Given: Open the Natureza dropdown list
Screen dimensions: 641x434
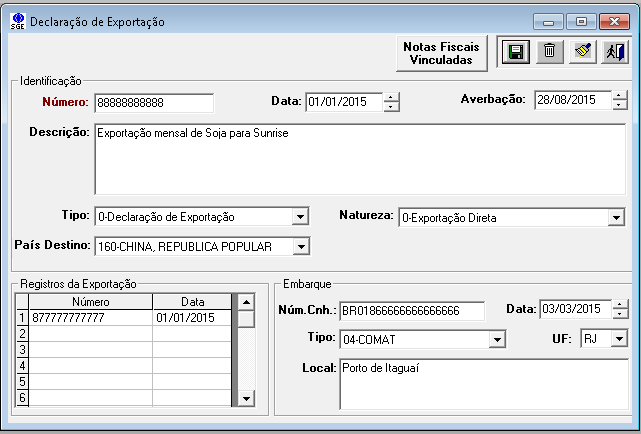Looking at the screenshot, I should pos(615,217).
